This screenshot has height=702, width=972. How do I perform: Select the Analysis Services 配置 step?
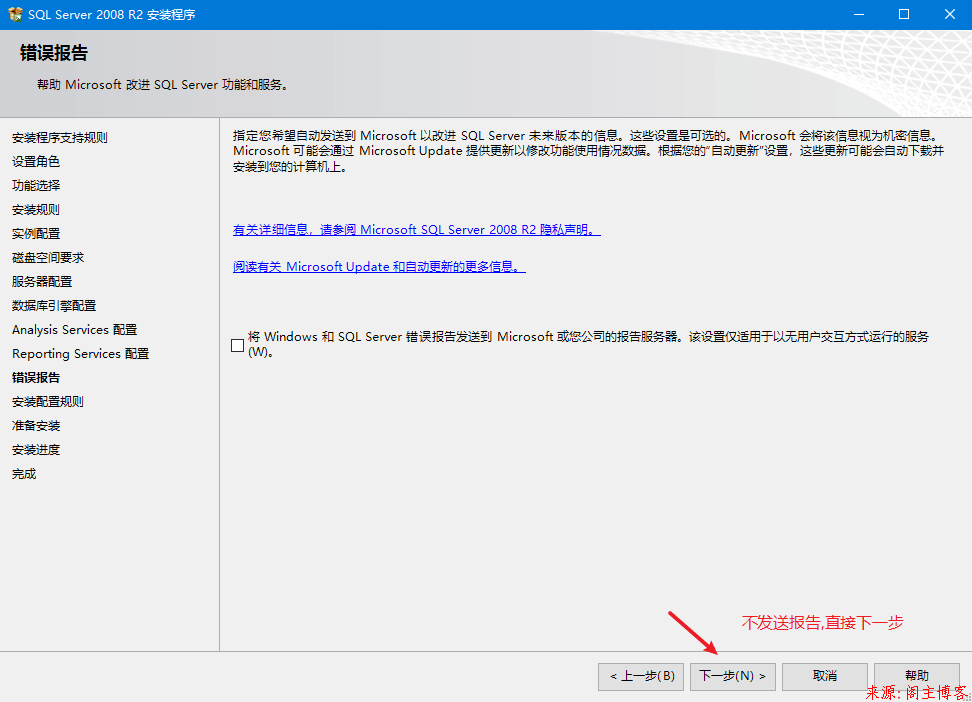click(x=74, y=330)
